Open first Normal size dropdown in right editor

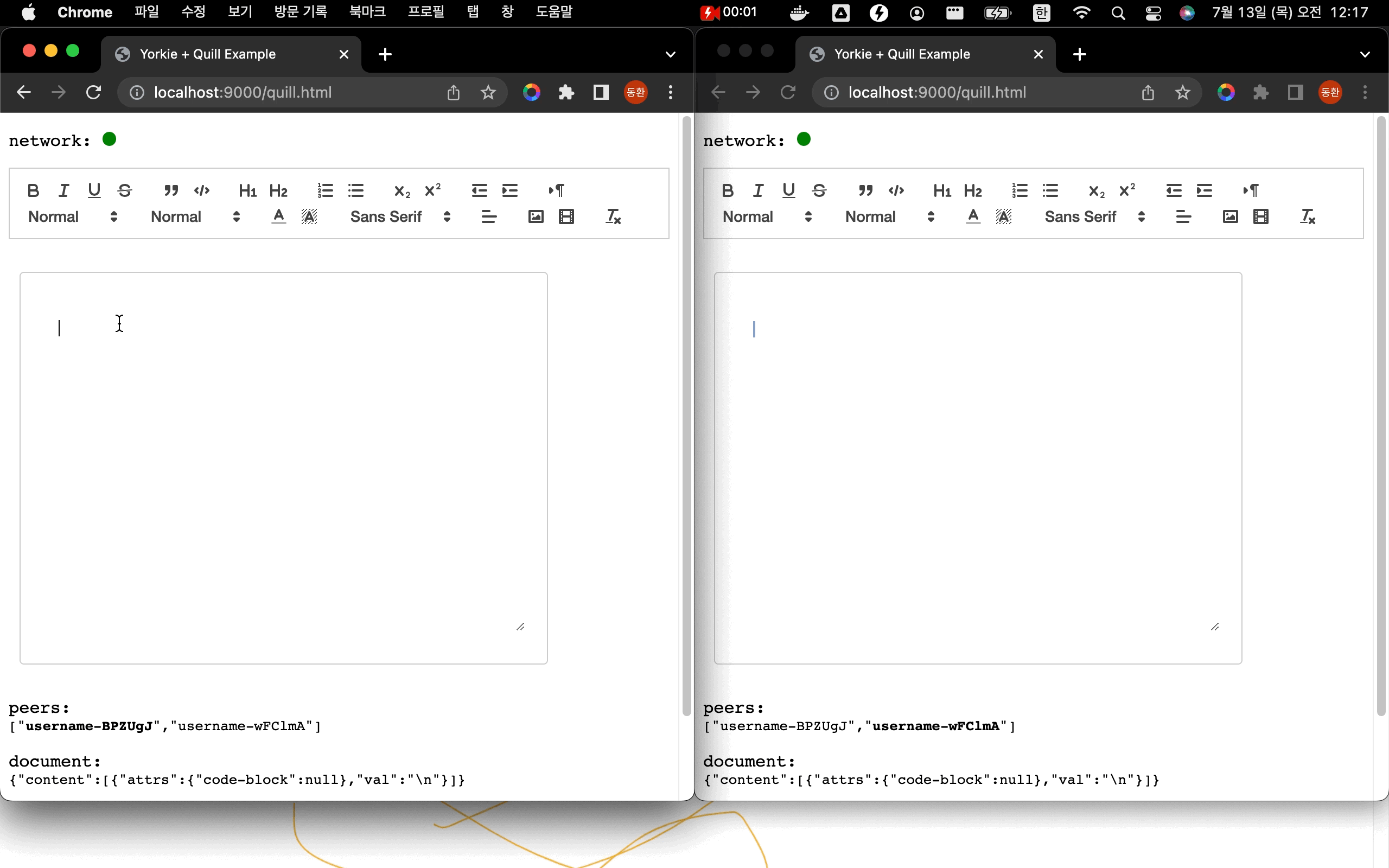[767, 216]
